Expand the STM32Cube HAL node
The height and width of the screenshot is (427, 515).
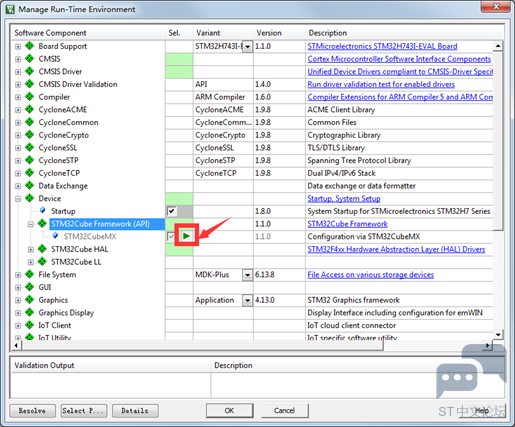point(31,250)
